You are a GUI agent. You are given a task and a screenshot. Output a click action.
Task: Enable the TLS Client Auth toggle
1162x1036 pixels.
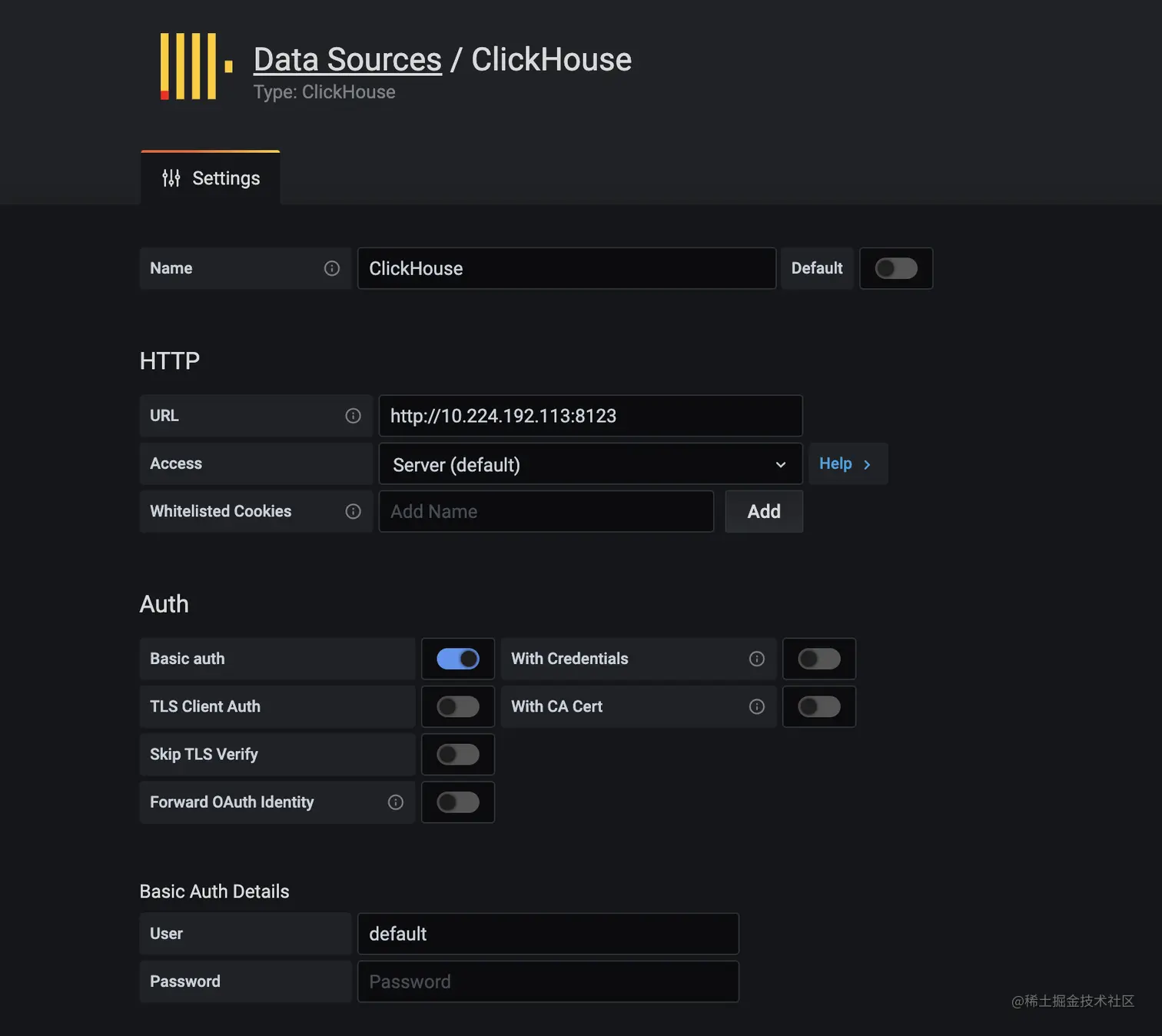(458, 706)
